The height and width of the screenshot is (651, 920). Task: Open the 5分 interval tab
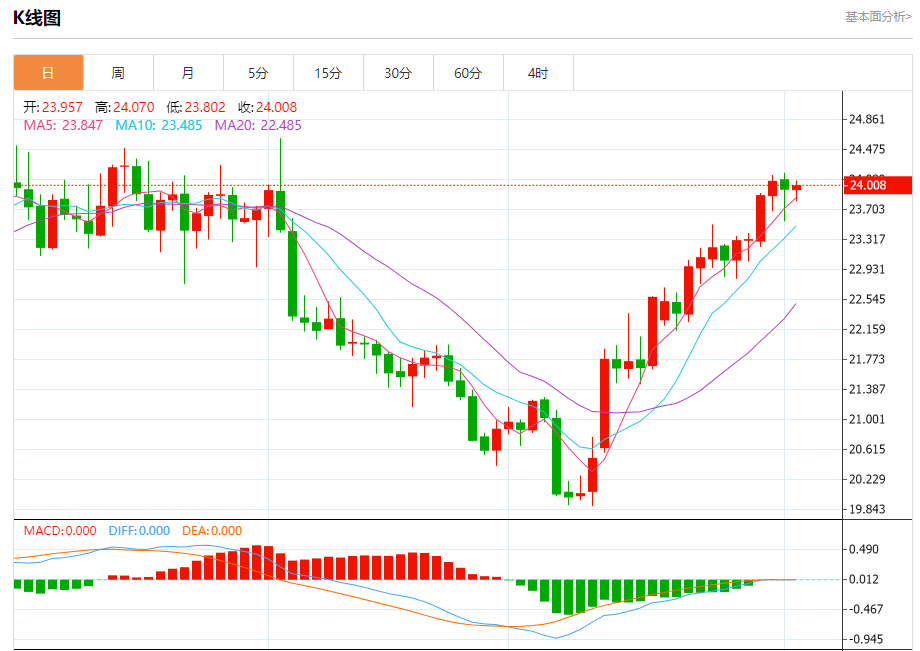(x=258, y=73)
